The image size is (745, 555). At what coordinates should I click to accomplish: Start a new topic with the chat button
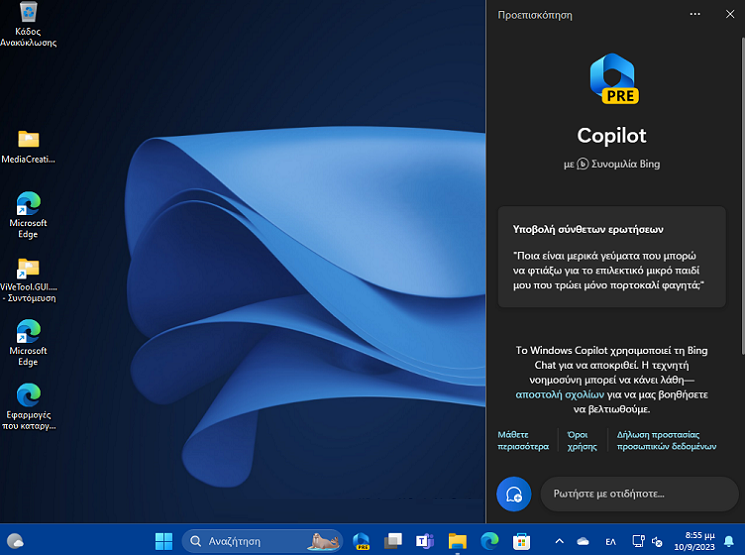pyautogui.click(x=514, y=494)
